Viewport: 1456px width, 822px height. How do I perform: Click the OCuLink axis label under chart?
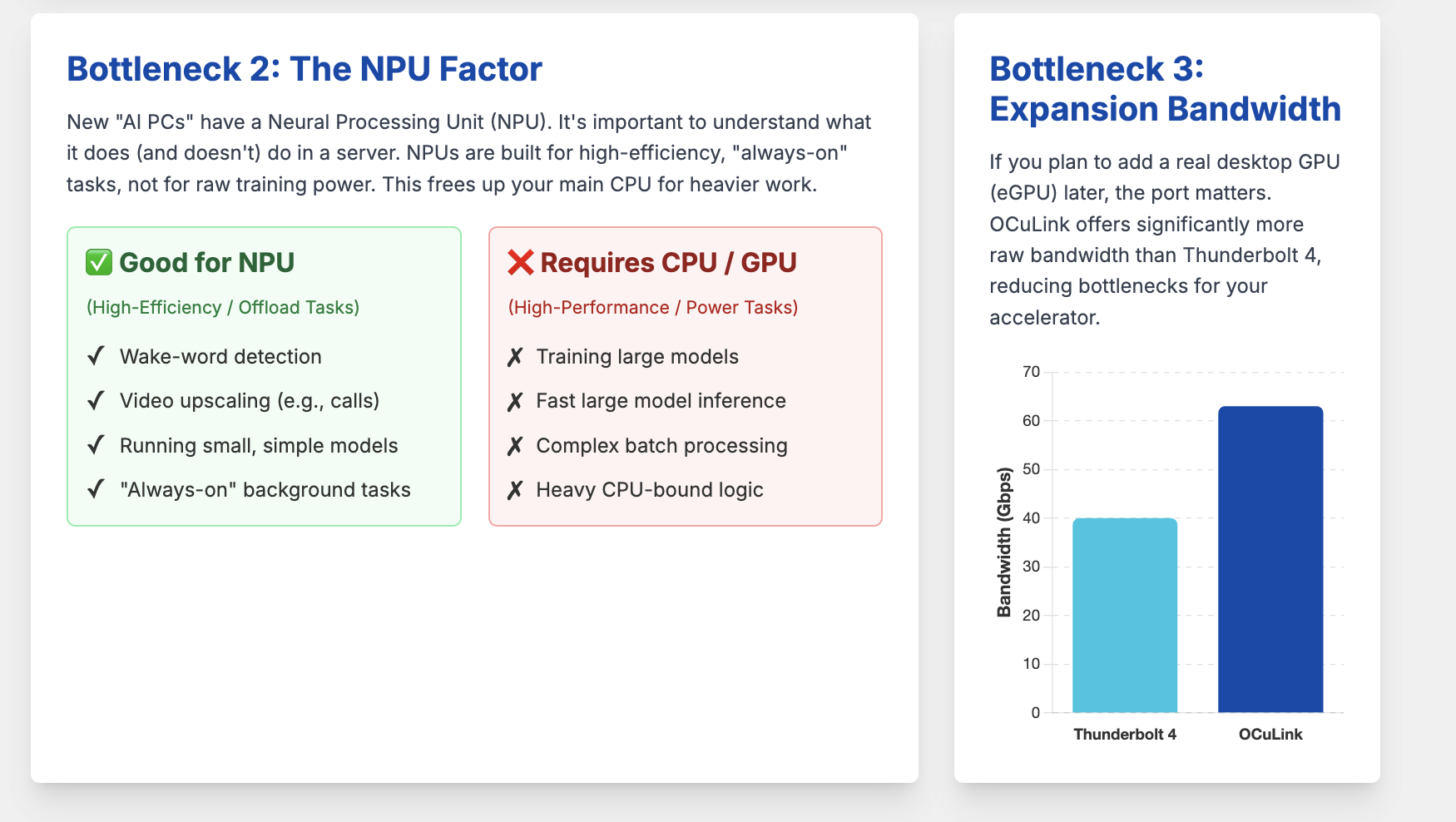tap(1270, 734)
